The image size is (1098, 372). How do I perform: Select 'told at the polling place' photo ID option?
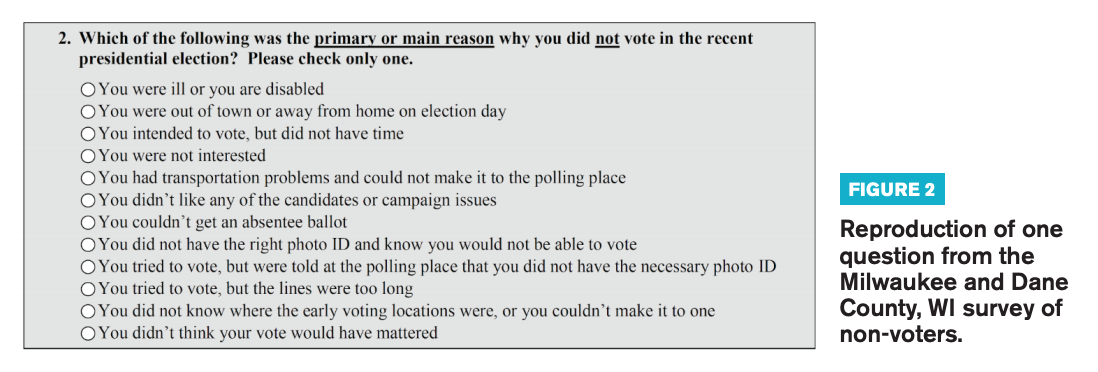(x=88, y=268)
